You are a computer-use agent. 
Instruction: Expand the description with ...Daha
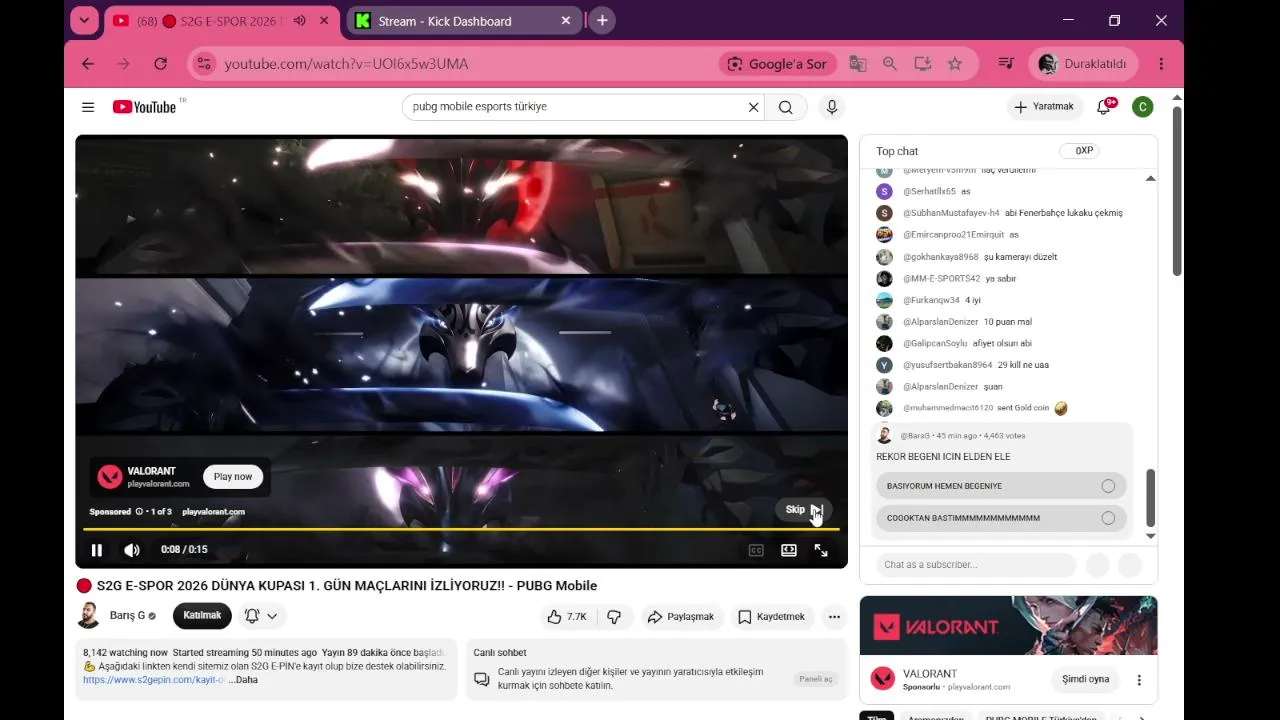pyautogui.click(x=243, y=680)
